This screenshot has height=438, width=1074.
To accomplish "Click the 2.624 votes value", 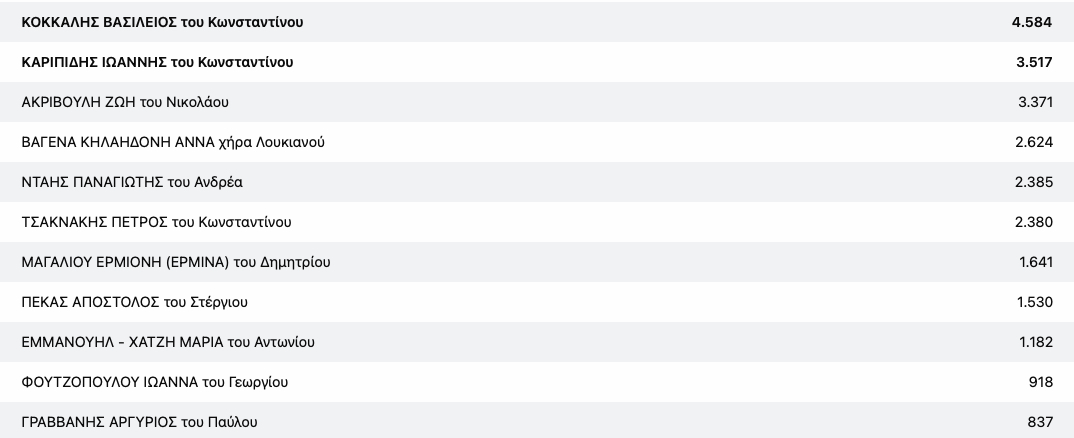I will pos(1033,142).
